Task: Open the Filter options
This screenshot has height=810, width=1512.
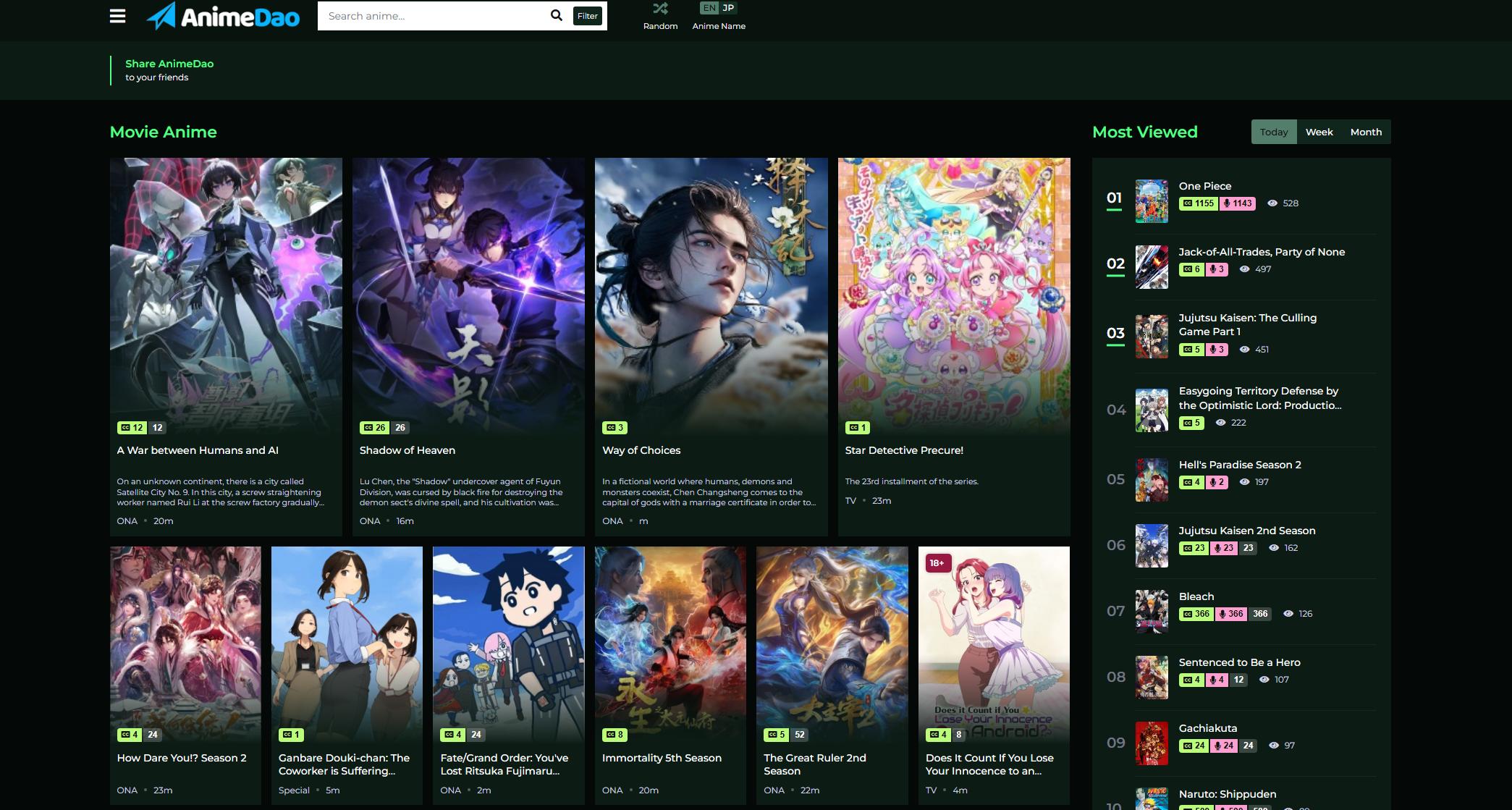Action: [x=587, y=15]
